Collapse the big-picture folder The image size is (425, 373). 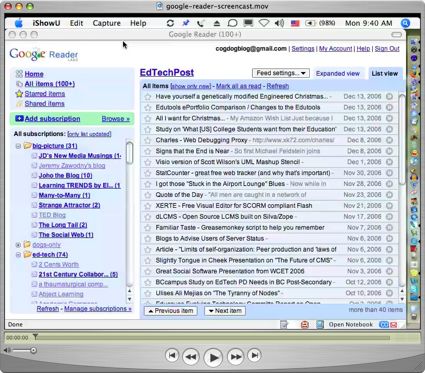point(18,146)
